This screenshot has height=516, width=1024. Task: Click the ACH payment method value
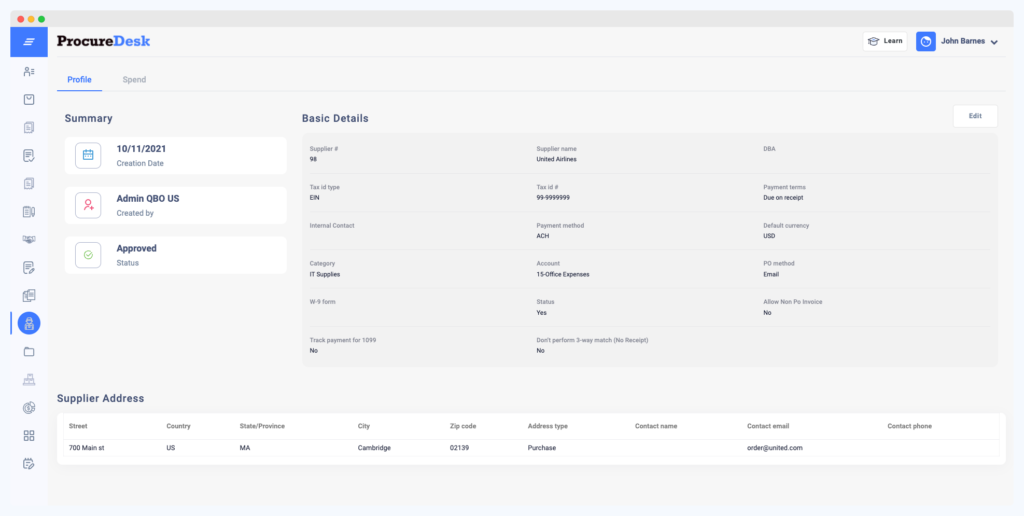(542, 236)
